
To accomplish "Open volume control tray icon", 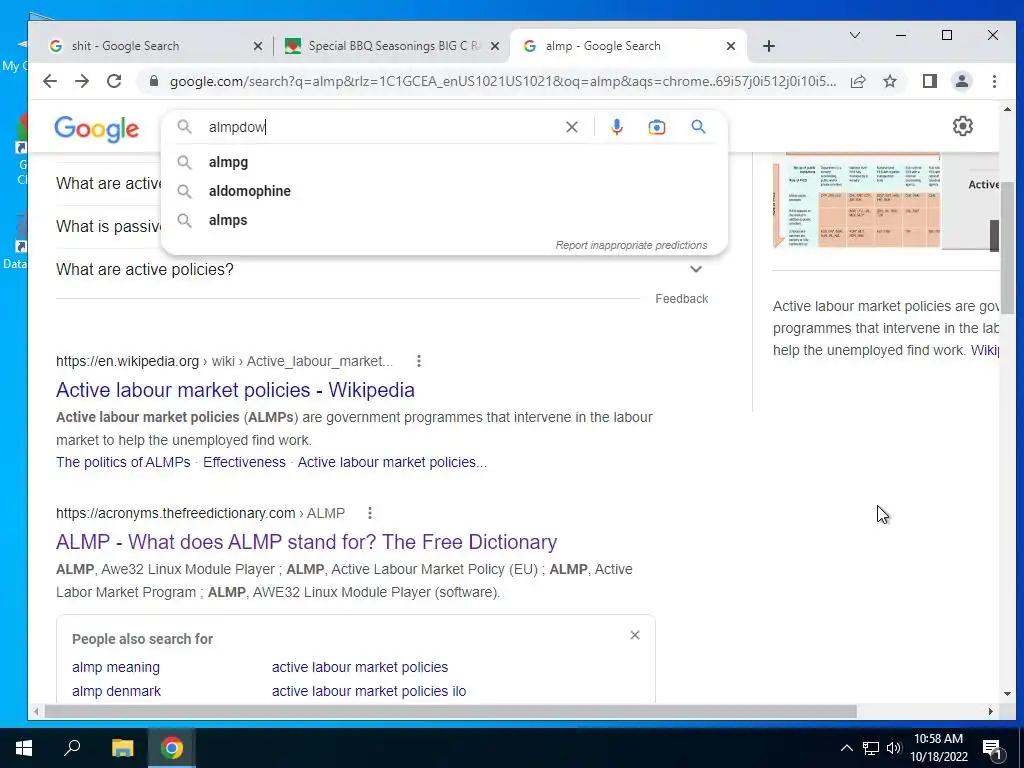I will [x=893, y=748].
